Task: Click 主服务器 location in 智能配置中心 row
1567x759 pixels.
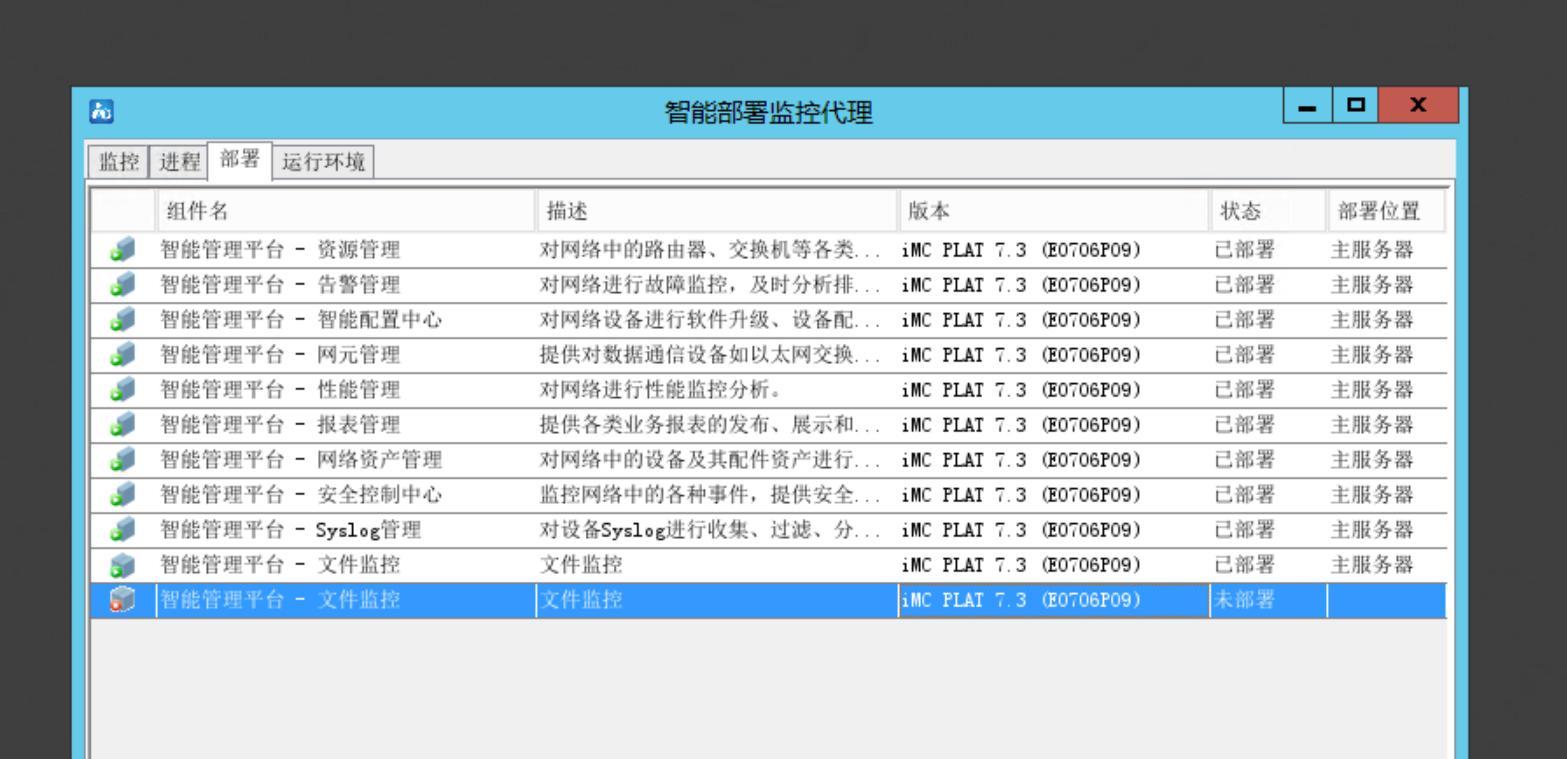Action: coord(1372,320)
